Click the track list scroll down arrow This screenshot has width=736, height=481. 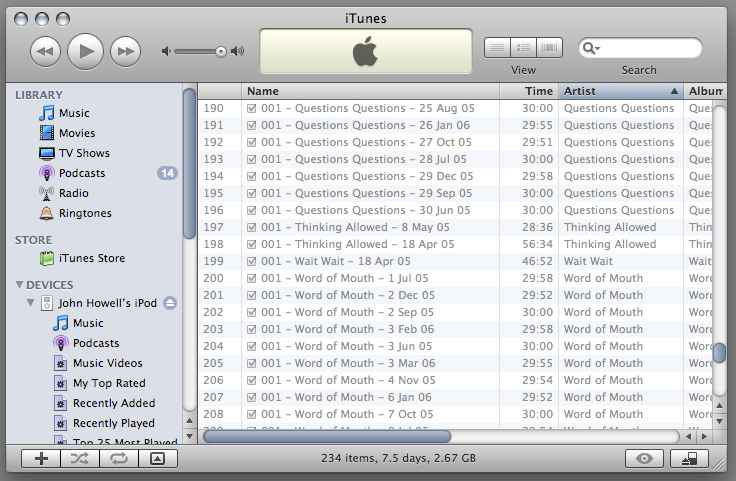pos(720,421)
